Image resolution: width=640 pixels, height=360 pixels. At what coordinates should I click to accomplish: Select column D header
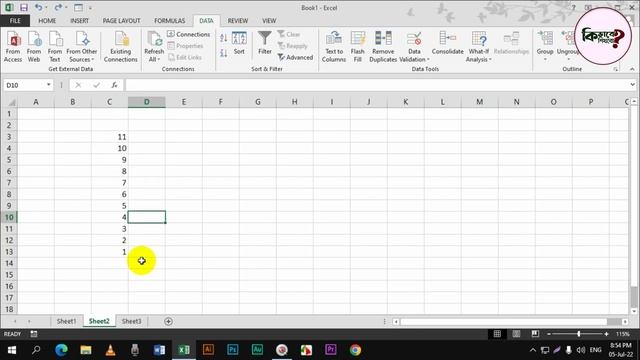(x=147, y=102)
